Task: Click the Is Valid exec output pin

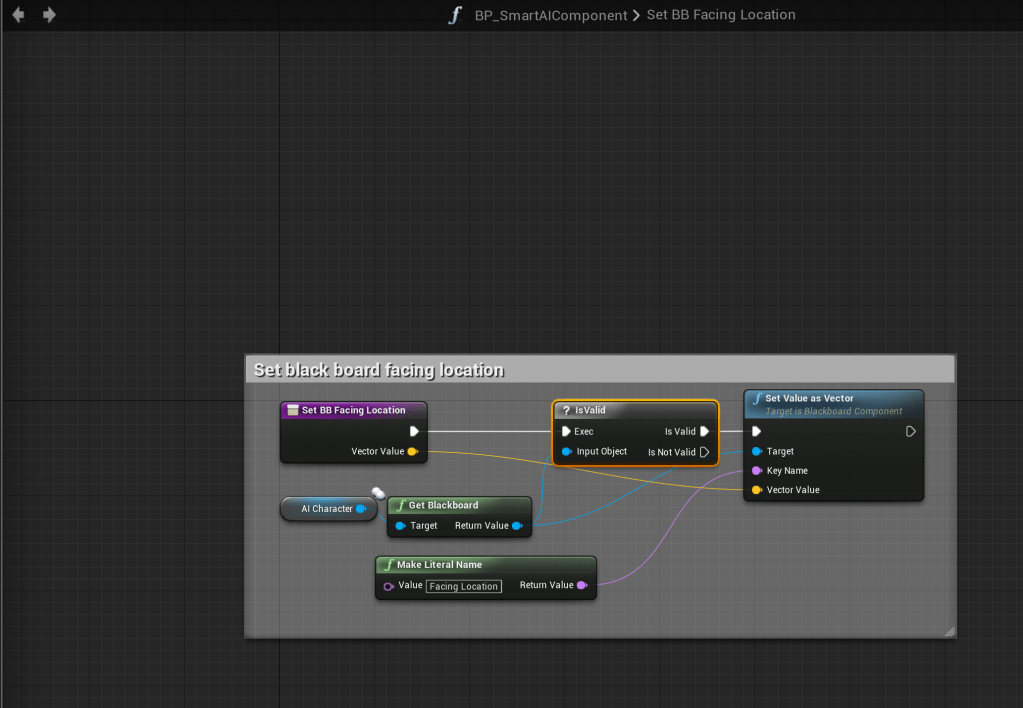Action: click(705, 432)
